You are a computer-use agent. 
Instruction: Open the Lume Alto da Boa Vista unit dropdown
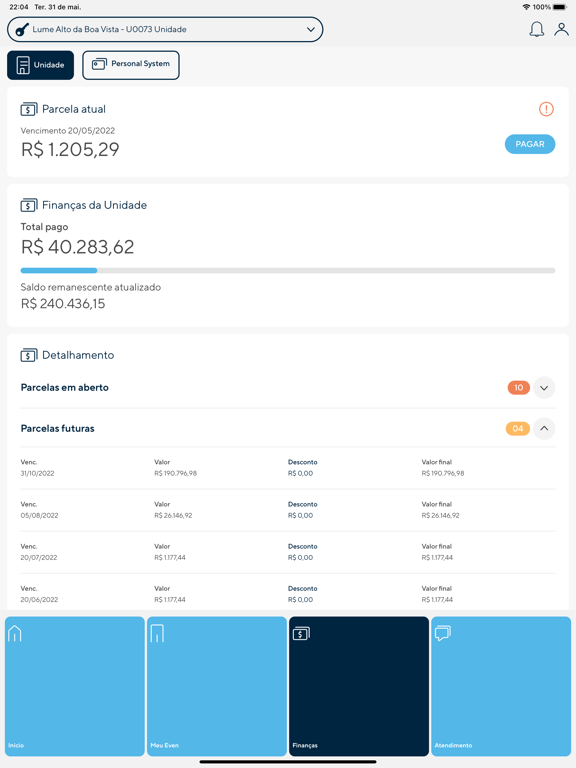(165, 29)
